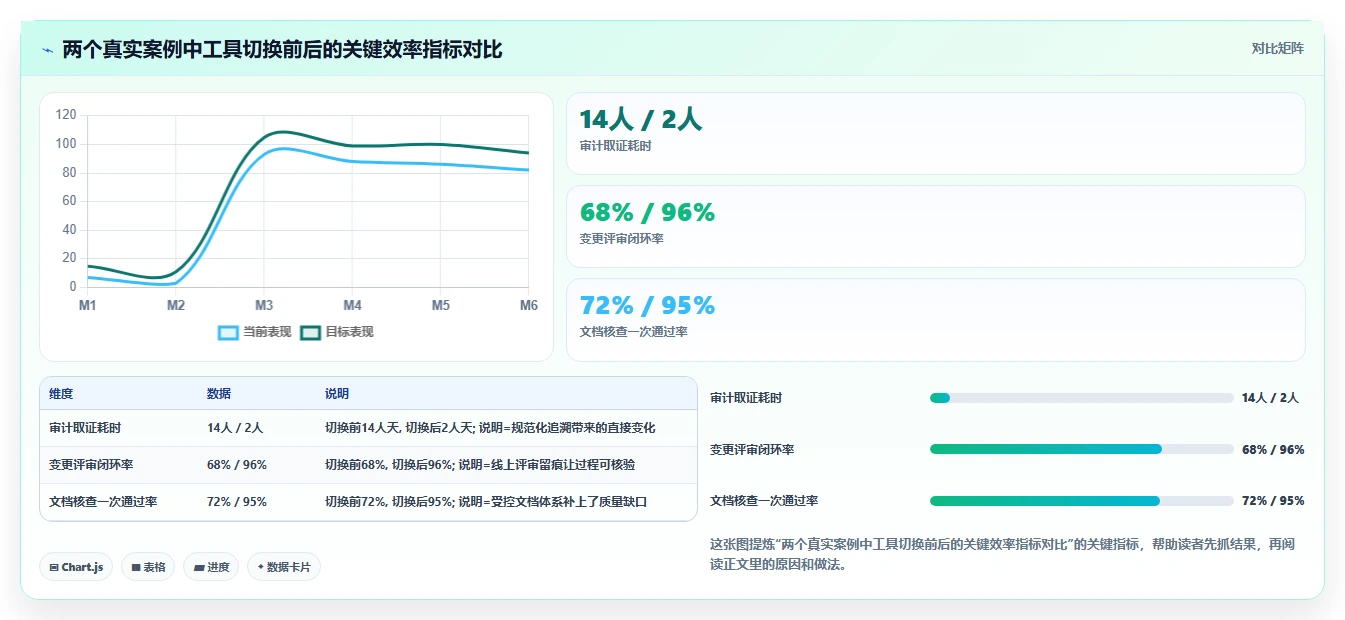This screenshot has height=620, width=1345.
Task: Click the table data cell 72% / 95%
Action: pyautogui.click(x=237, y=502)
